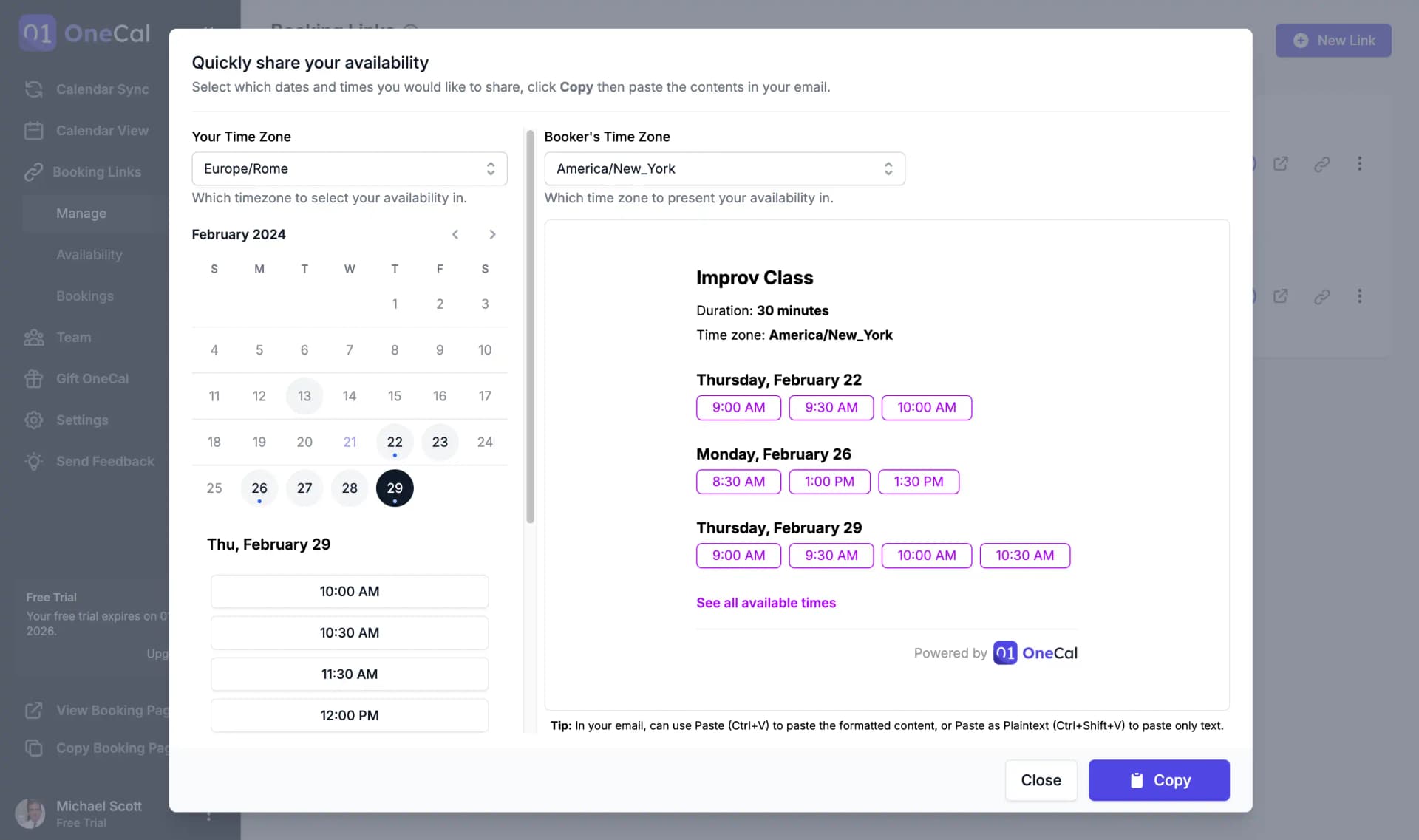
Task: Select the 9:00 AM slot on February 22
Action: point(738,407)
